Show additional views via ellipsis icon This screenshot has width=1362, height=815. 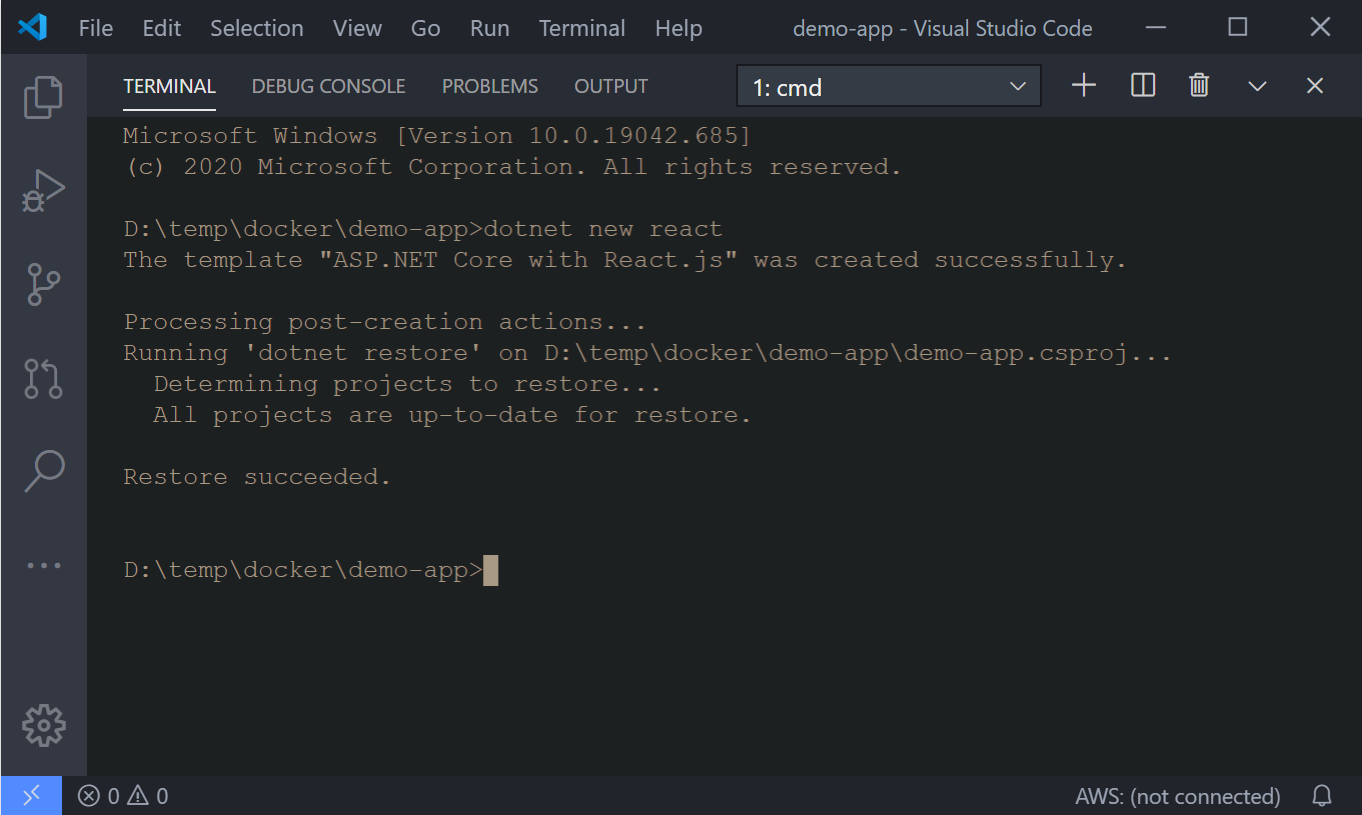pyautogui.click(x=43, y=565)
